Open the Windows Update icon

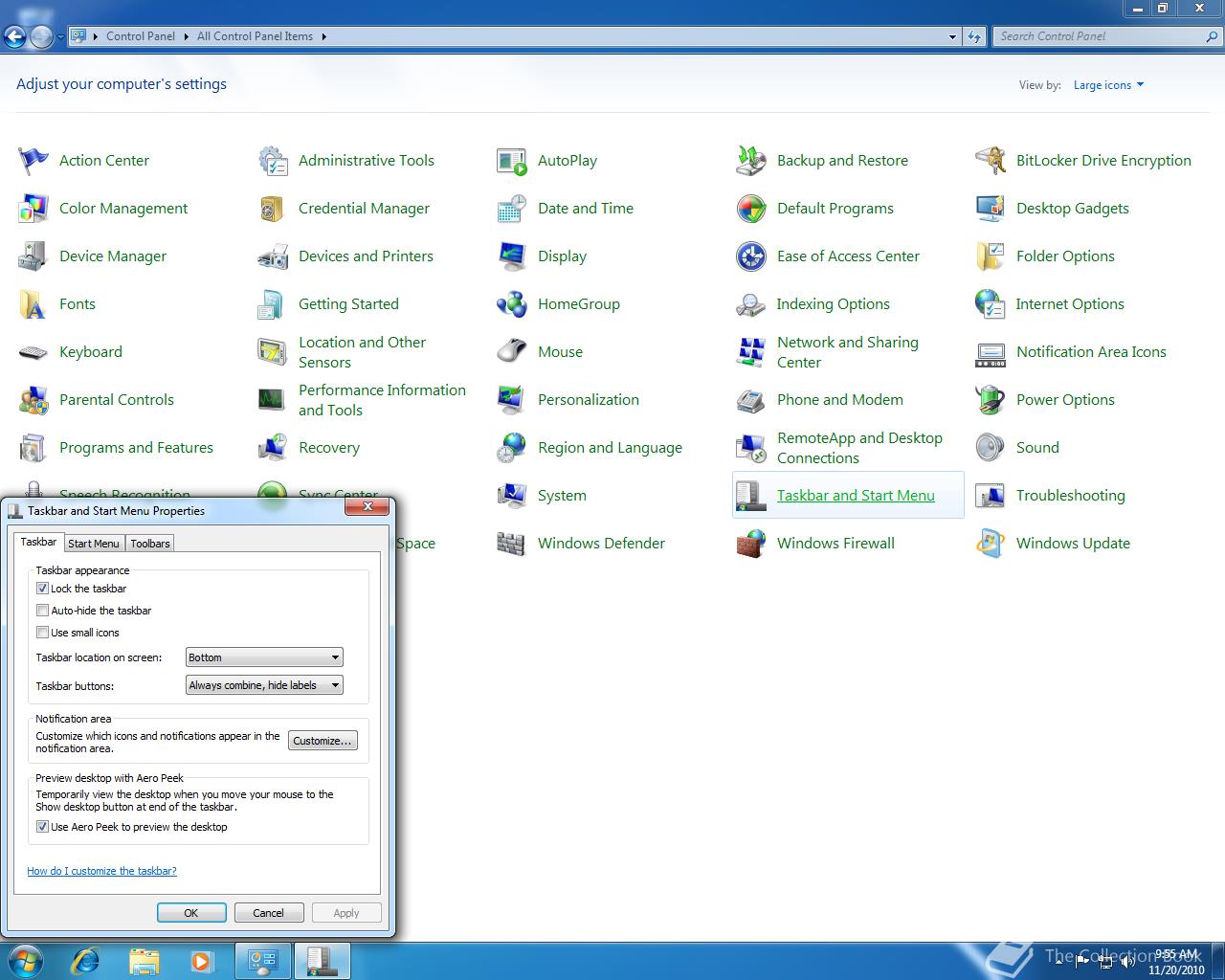point(991,544)
